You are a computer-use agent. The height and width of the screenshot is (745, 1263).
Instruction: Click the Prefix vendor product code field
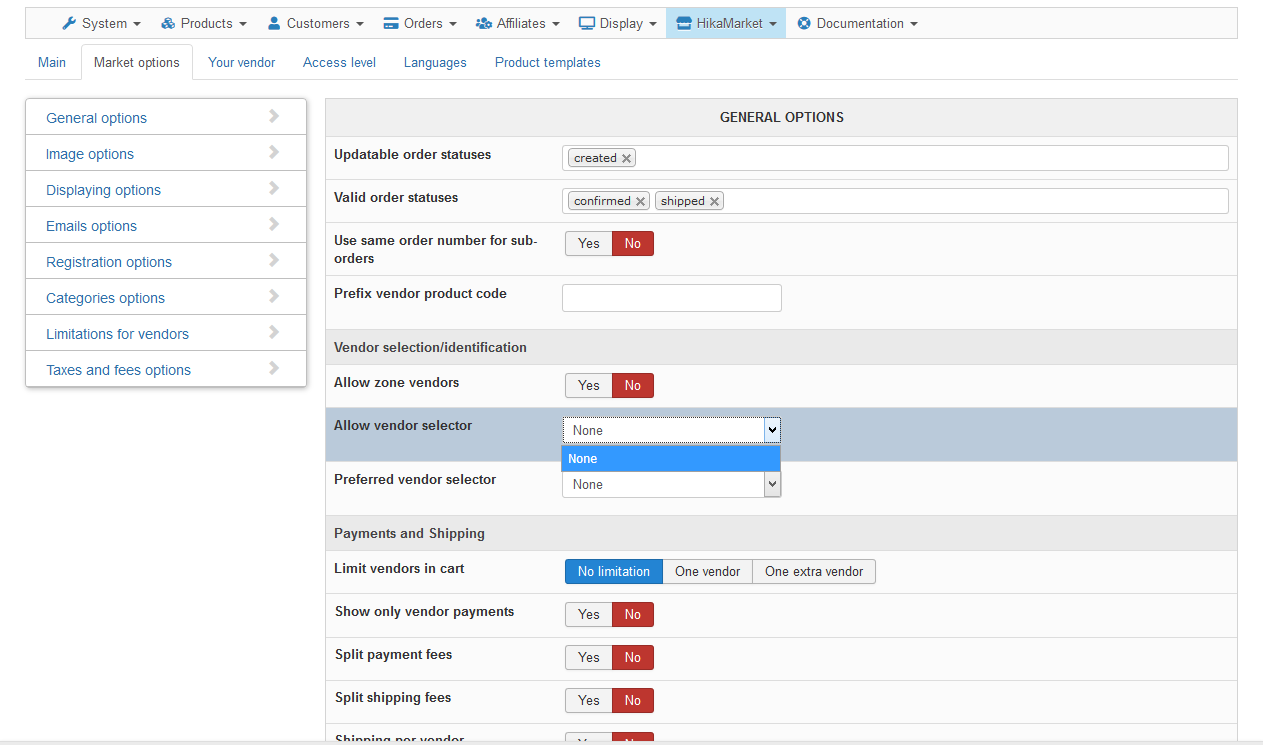(x=671, y=298)
